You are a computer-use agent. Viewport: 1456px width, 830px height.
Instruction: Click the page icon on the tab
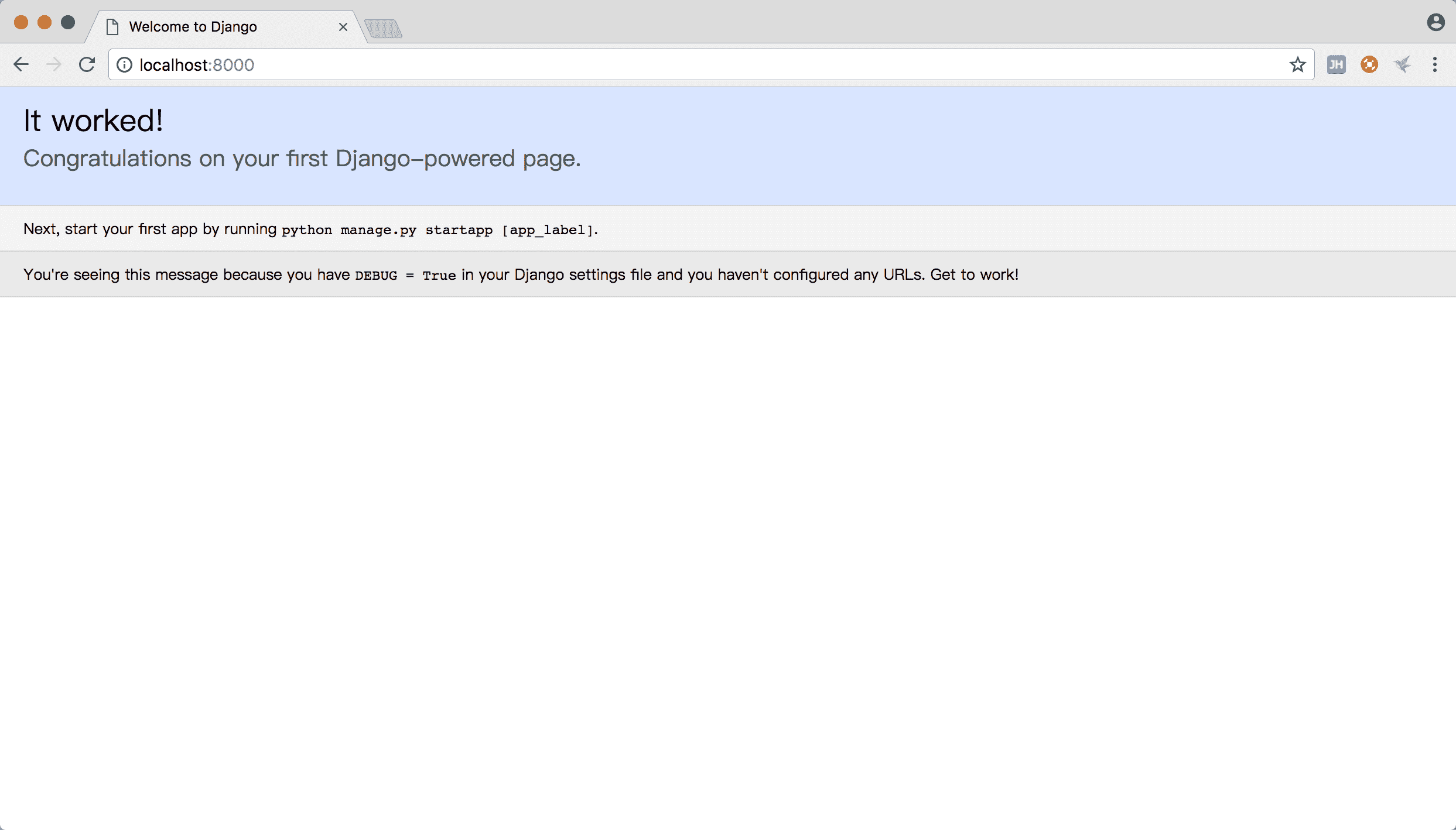(112, 27)
